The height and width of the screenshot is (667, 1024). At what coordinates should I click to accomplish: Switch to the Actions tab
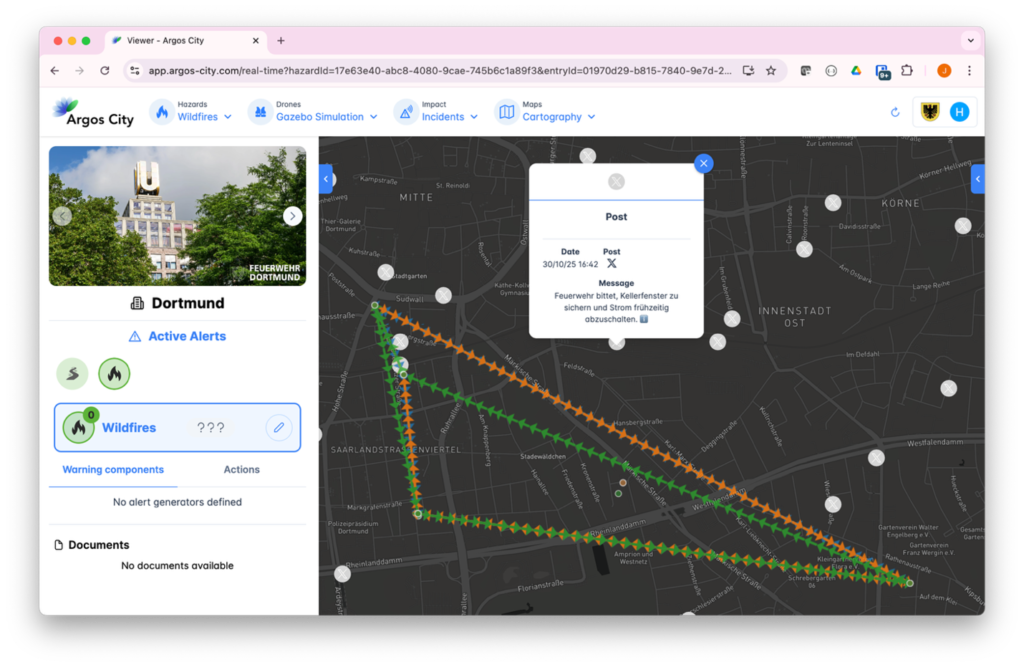241,469
